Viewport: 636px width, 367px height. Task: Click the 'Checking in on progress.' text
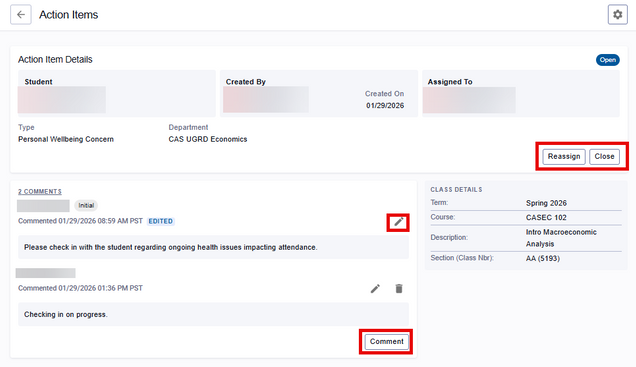coord(66,315)
